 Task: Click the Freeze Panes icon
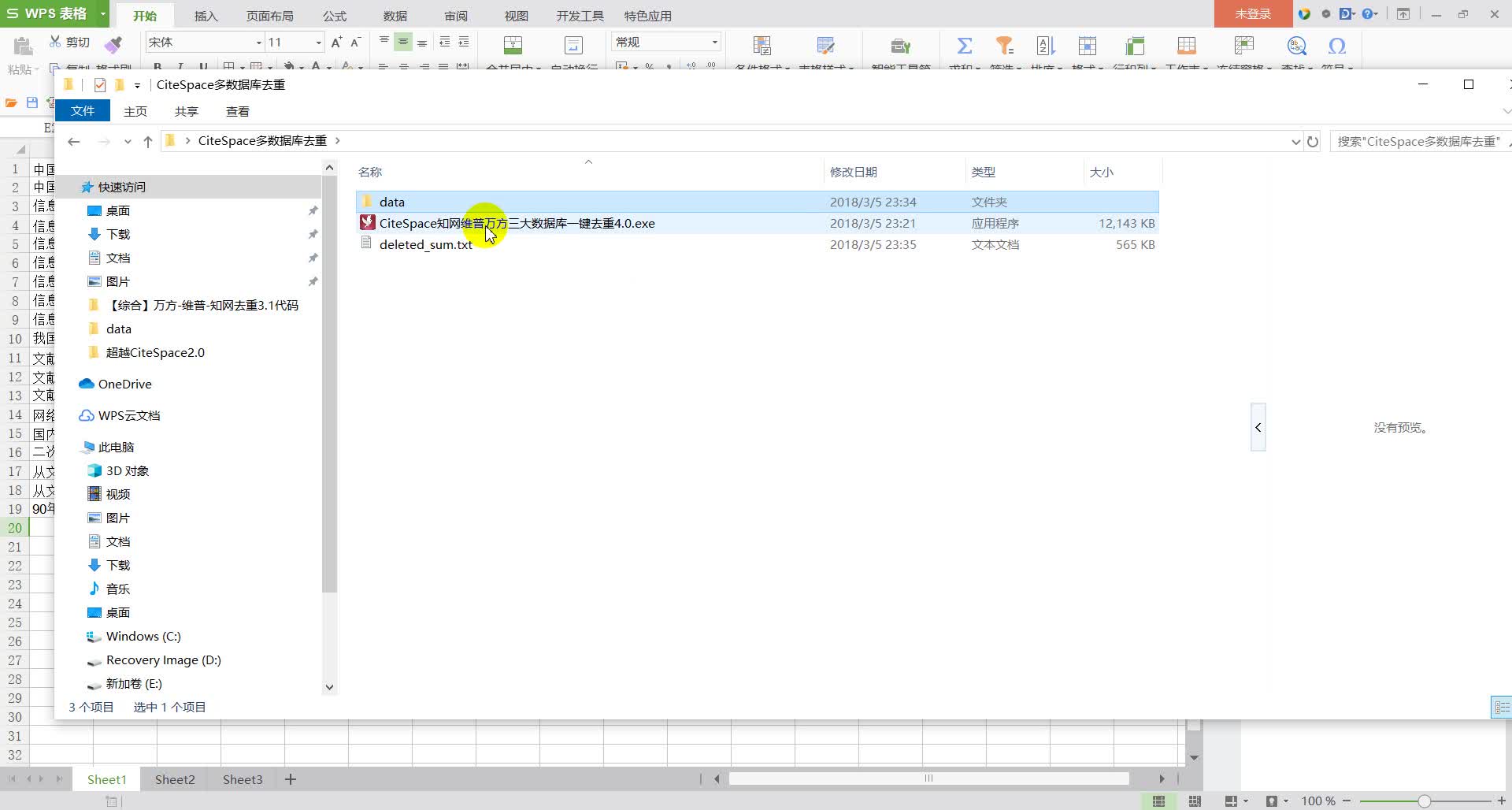point(1244,46)
